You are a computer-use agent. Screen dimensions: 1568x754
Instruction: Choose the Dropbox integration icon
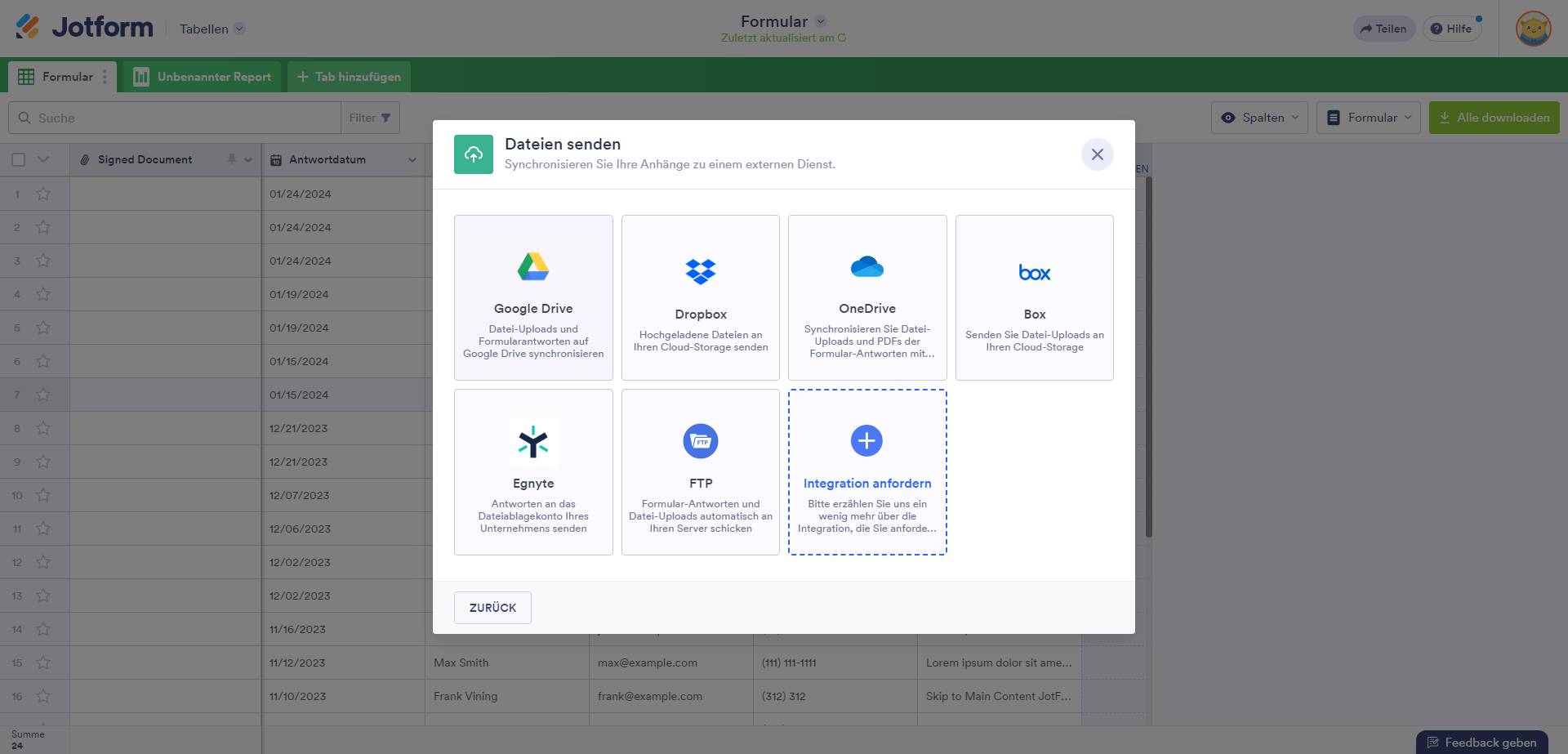[x=701, y=271]
